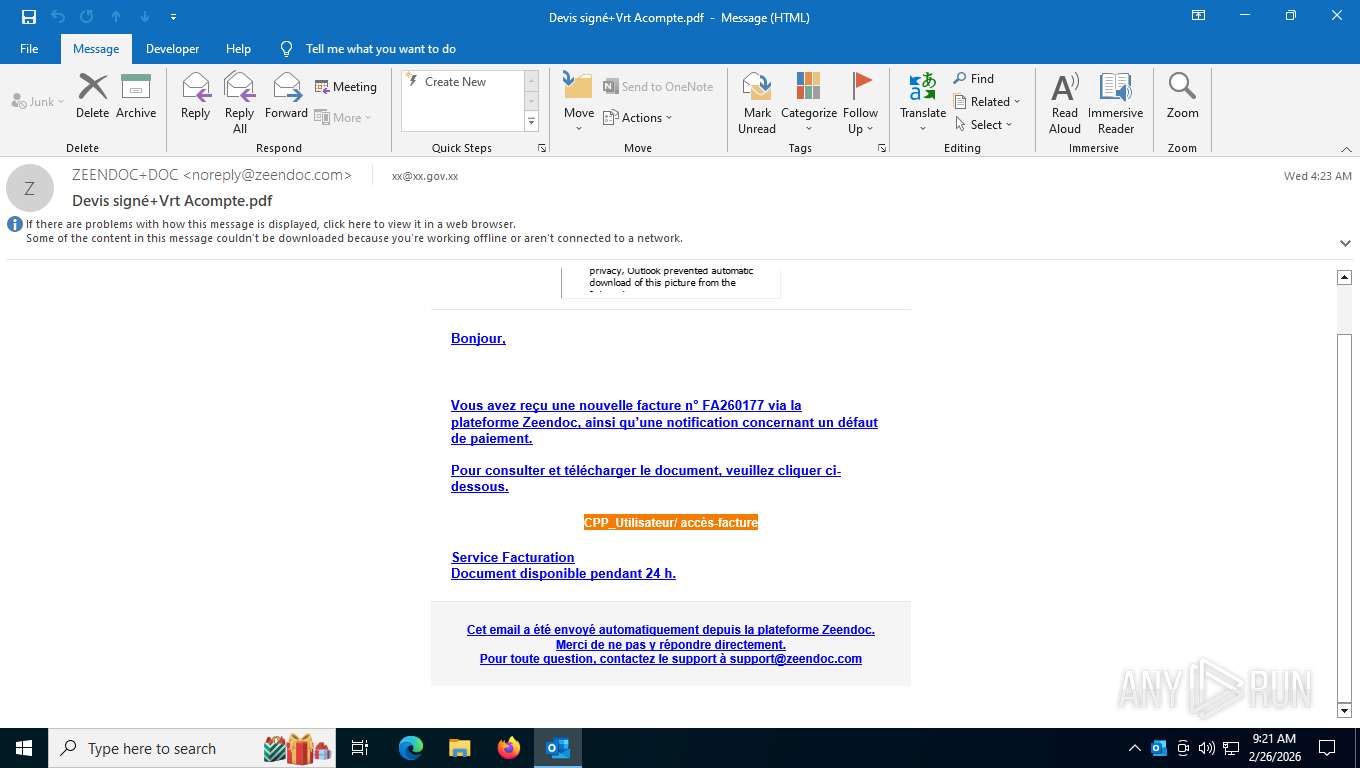Send to OneNote

658,87
